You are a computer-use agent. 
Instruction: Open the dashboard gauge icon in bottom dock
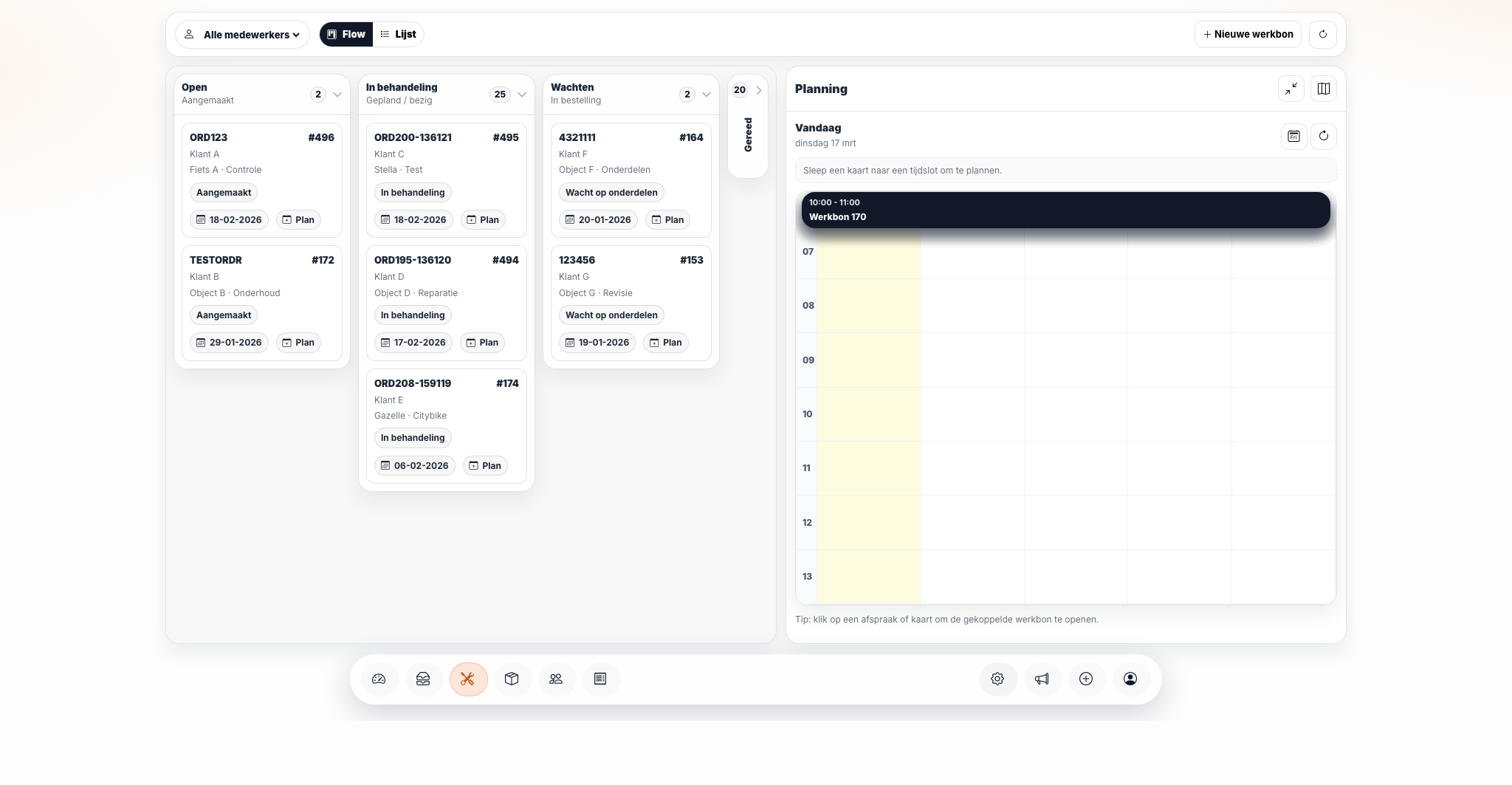(379, 679)
